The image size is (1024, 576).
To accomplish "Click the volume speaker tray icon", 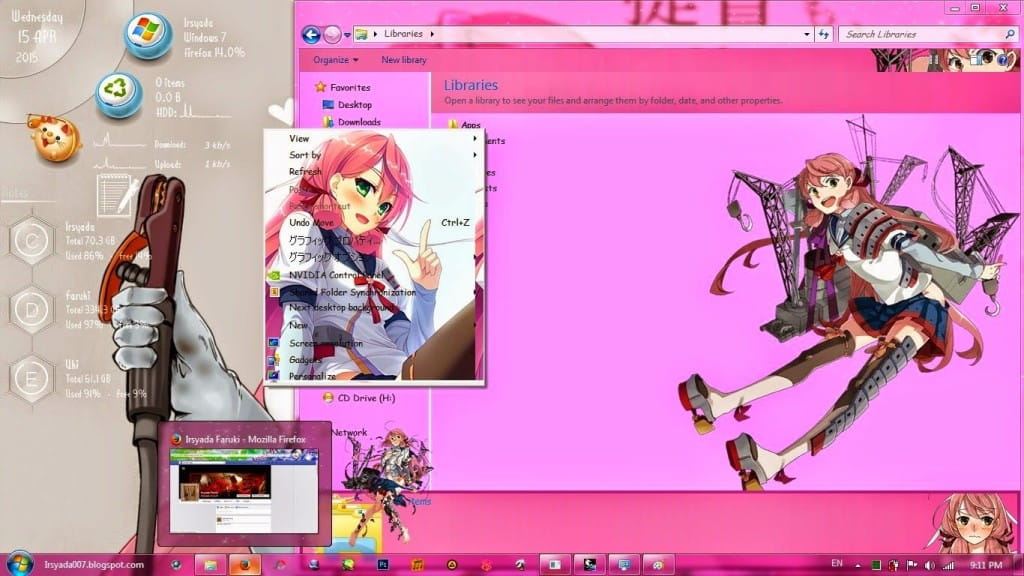I will point(929,565).
